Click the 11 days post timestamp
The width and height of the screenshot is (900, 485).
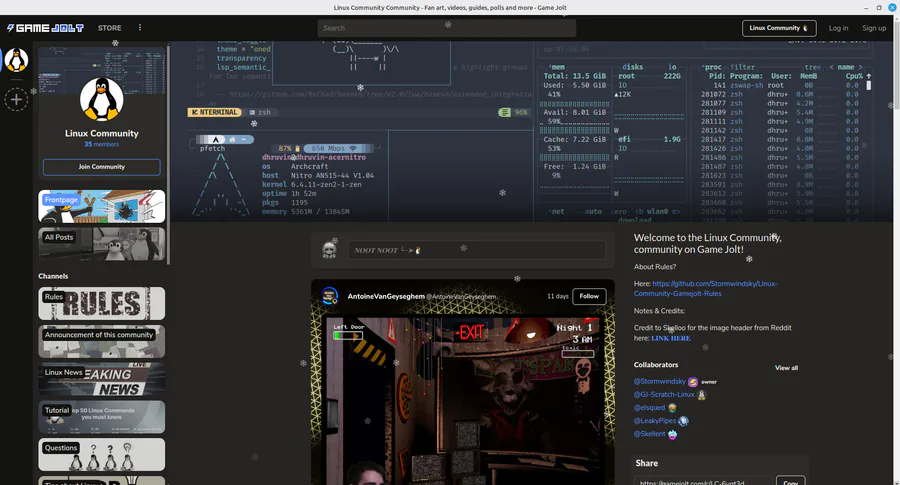coord(557,296)
